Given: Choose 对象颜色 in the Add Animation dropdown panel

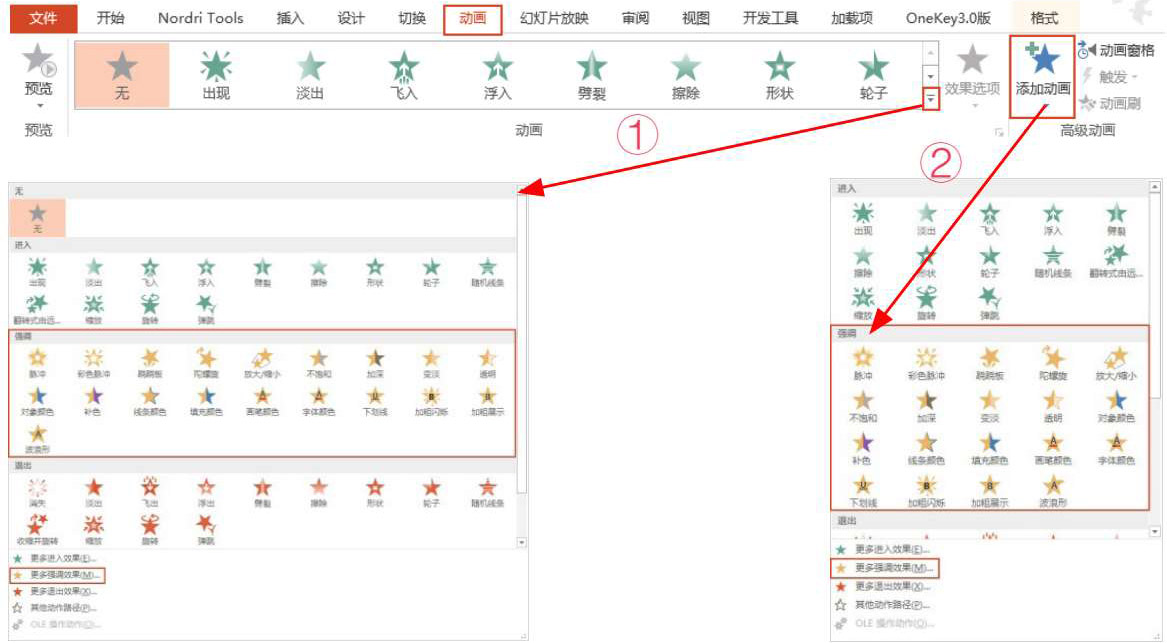Looking at the screenshot, I should click(x=1116, y=408).
